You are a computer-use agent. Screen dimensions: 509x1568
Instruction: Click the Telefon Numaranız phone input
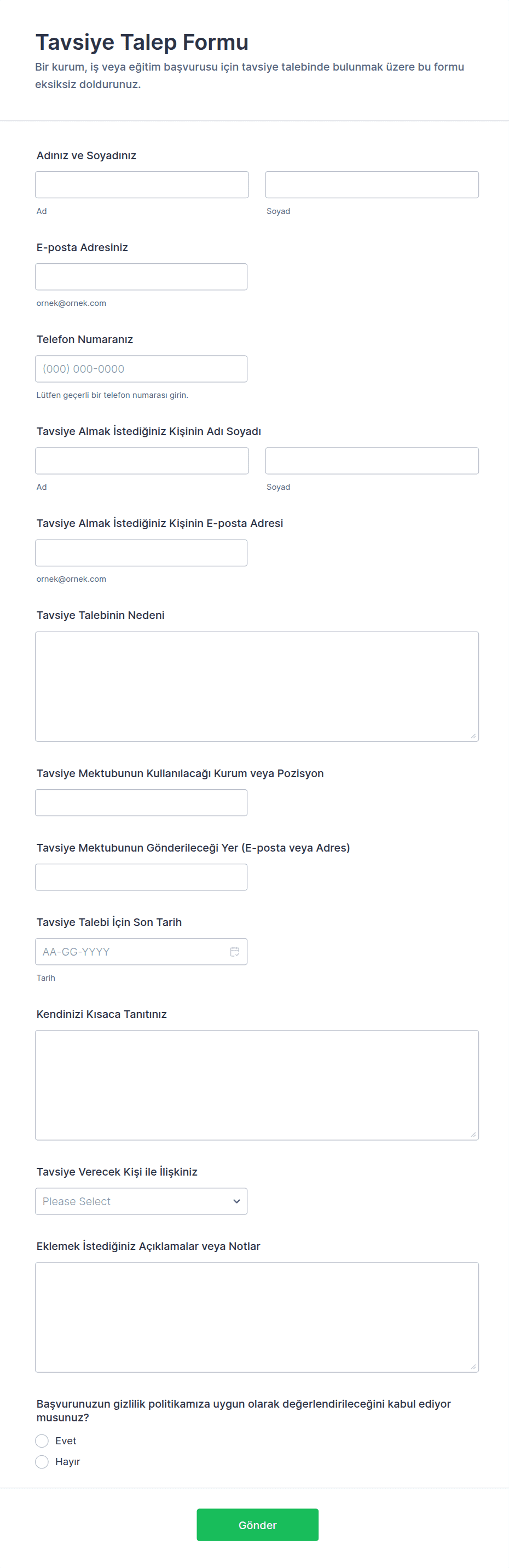[x=141, y=369]
